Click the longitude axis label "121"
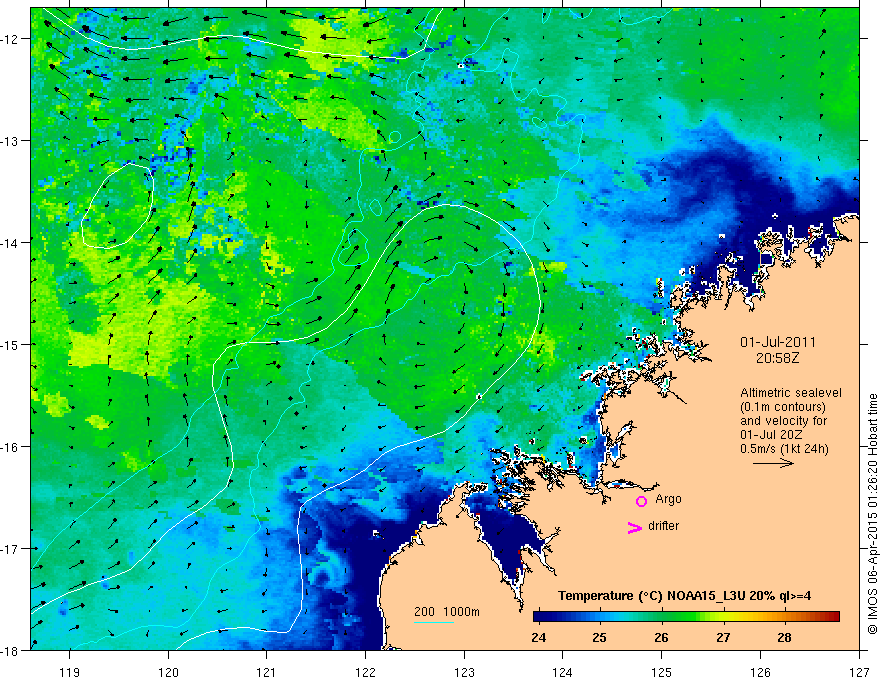Image resolution: width=880 pixels, height=680 pixels. (267, 672)
